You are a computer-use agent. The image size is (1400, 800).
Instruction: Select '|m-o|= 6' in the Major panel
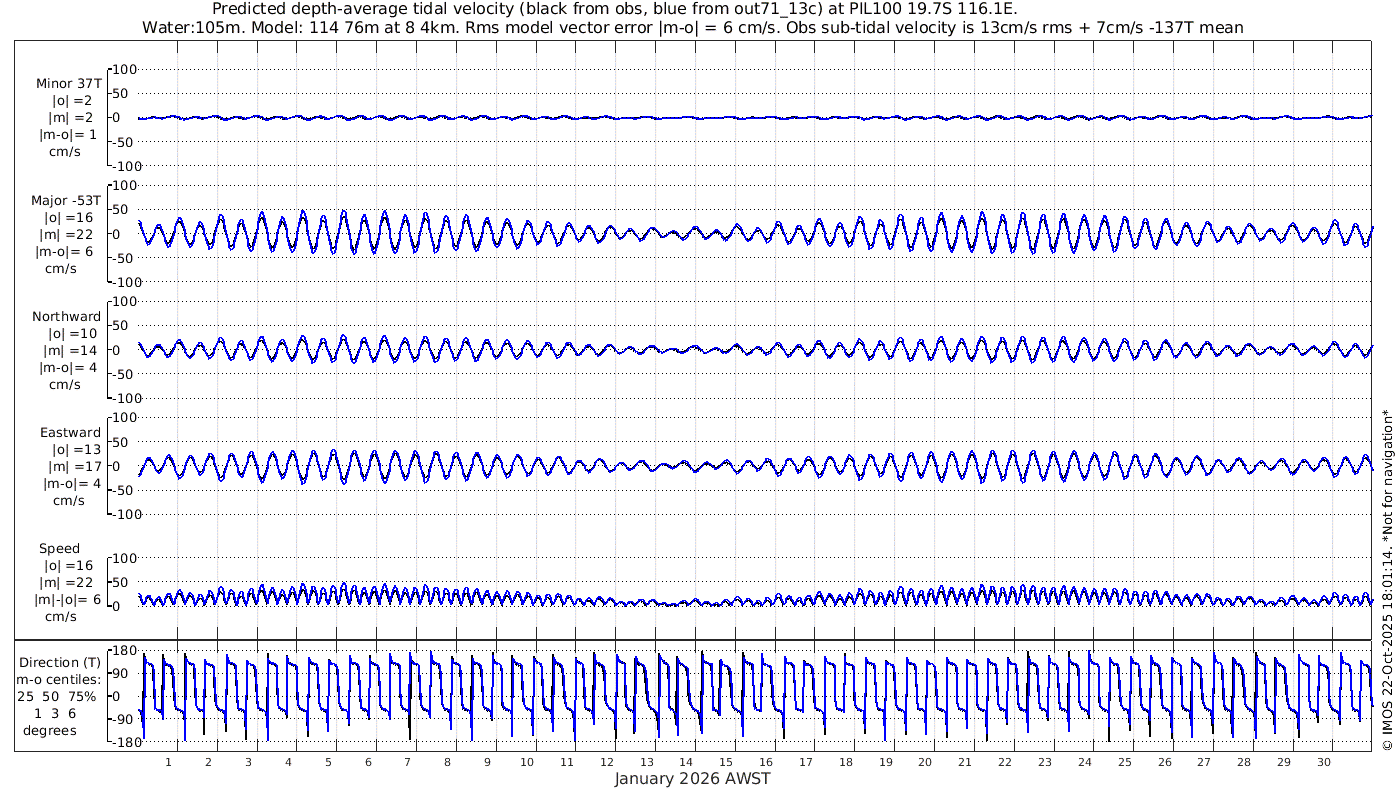[64, 252]
